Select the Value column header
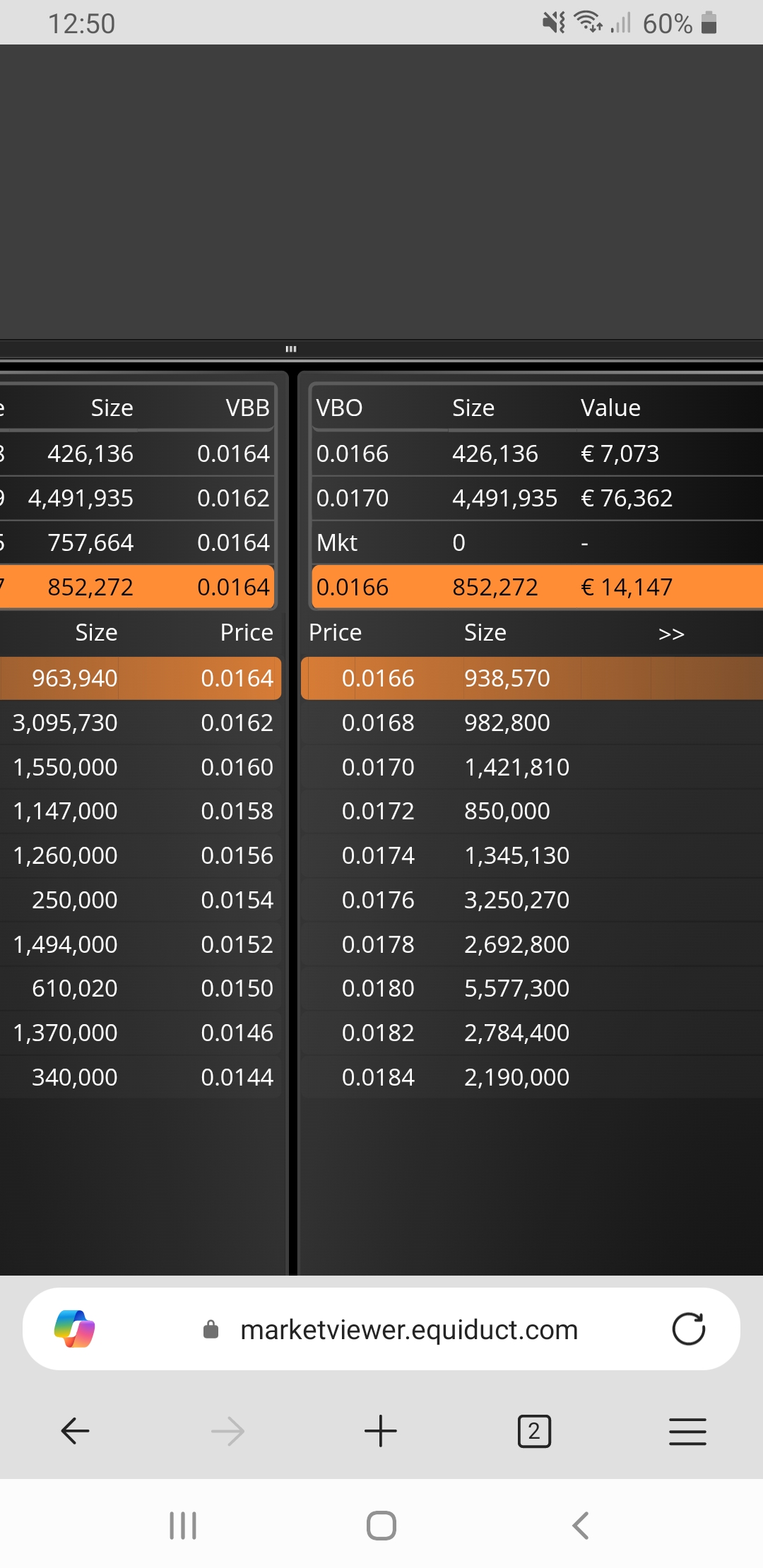The height and width of the screenshot is (1568, 763). pyautogui.click(x=610, y=408)
